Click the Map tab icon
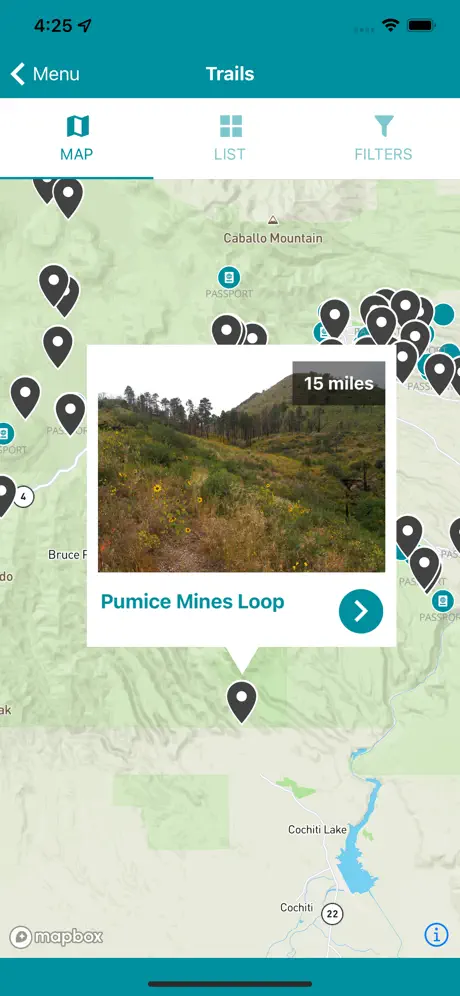This screenshot has width=460, height=996. 78,126
